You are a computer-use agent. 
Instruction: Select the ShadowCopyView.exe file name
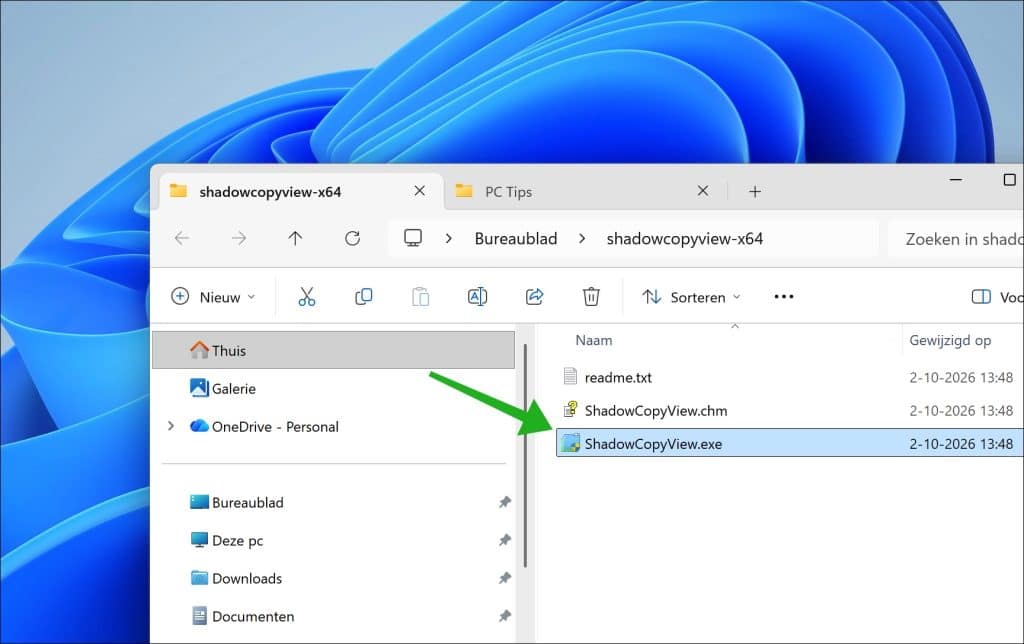click(653, 443)
